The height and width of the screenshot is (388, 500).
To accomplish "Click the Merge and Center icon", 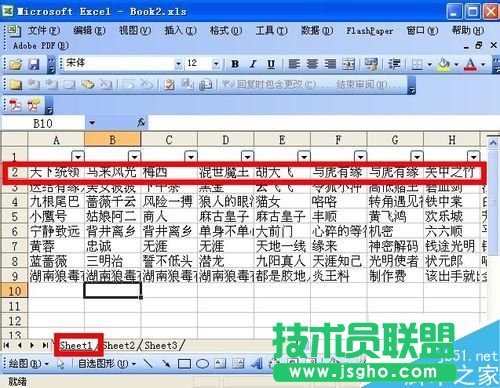I will point(348,64).
